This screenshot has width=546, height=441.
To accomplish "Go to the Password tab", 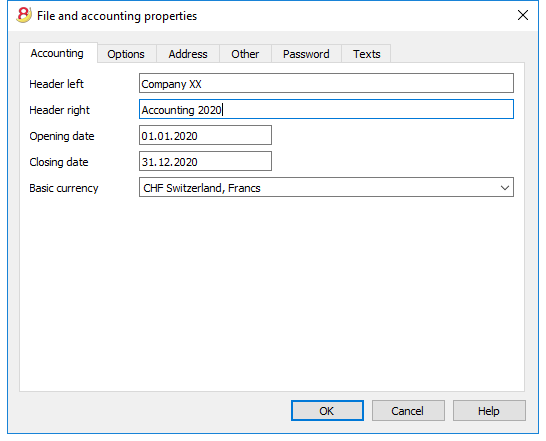I will (306, 54).
